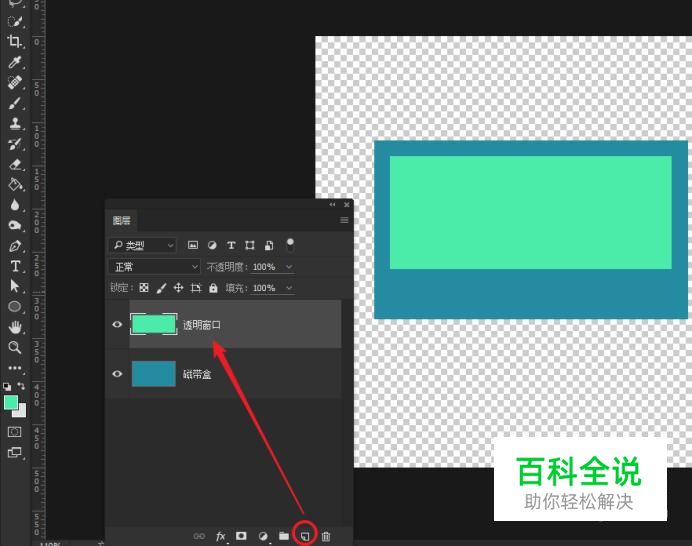Lock image pixels with brush icon
This screenshot has width=692, height=546.
tap(161, 288)
